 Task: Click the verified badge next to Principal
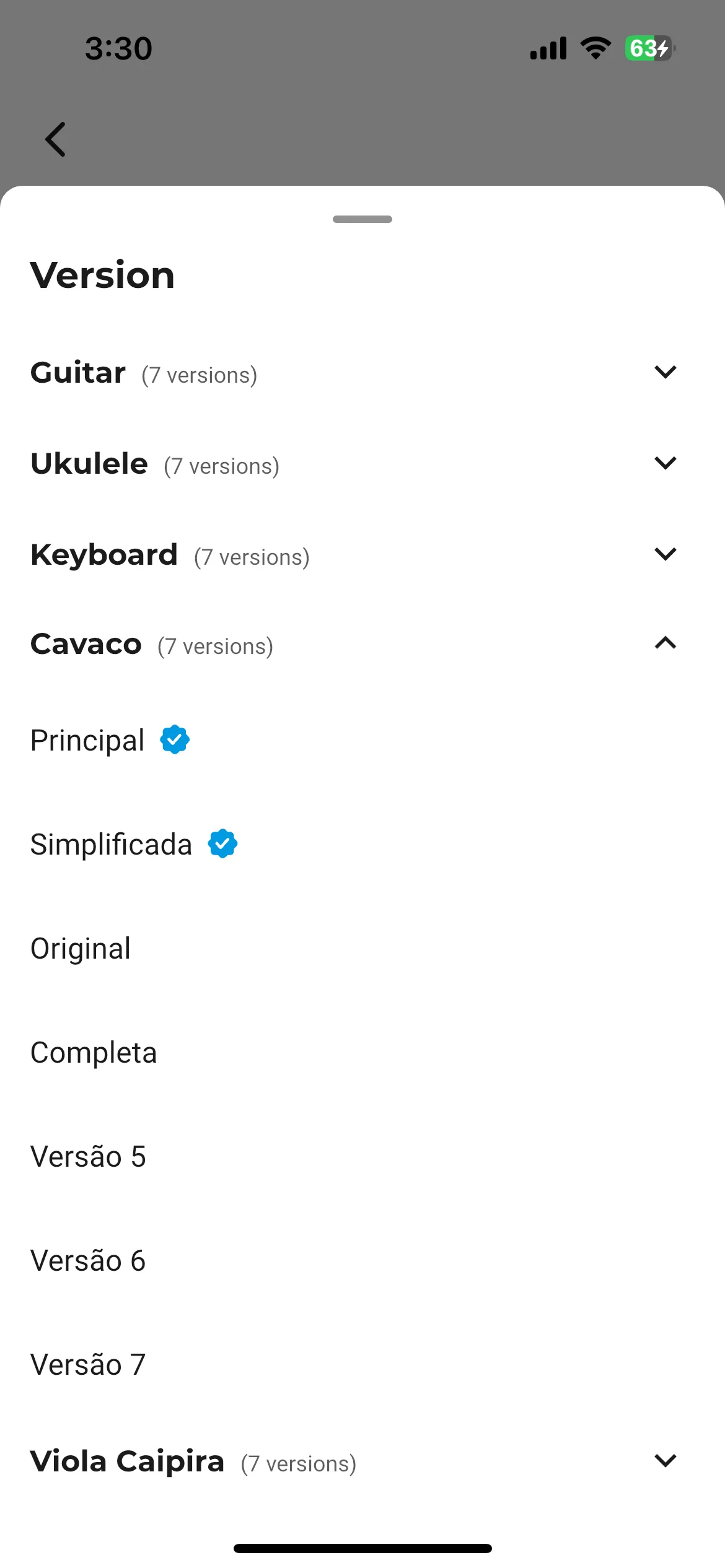coord(175,739)
